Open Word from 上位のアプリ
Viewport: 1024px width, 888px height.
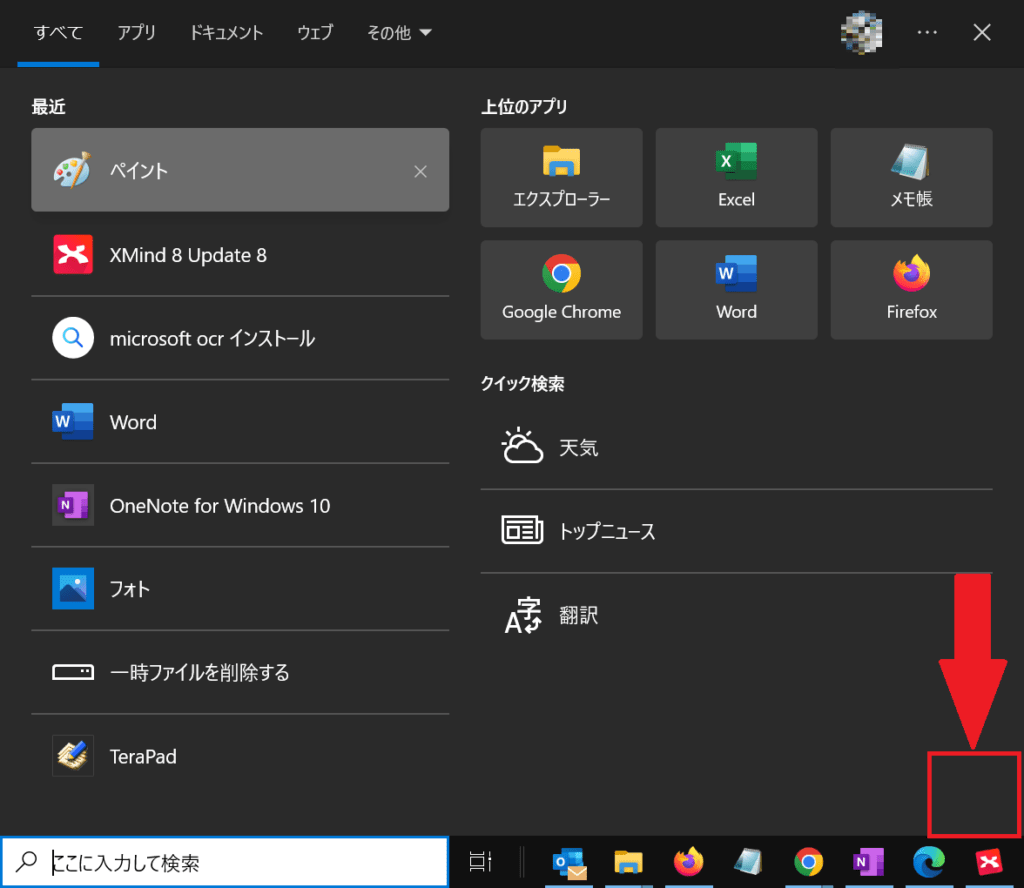point(736,290)
